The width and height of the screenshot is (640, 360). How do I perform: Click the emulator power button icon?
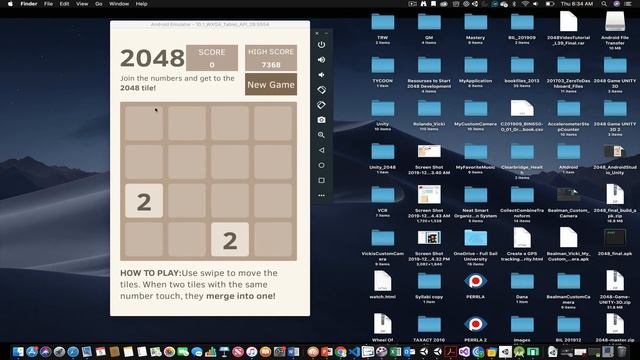[x=322, y=44]
